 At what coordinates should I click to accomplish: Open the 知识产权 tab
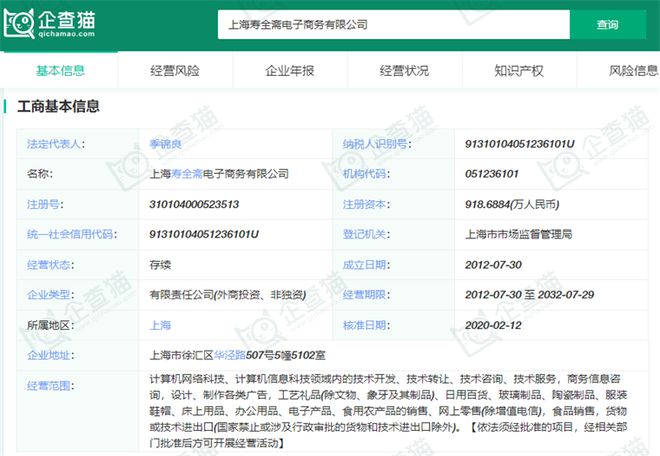pos(519,71)
